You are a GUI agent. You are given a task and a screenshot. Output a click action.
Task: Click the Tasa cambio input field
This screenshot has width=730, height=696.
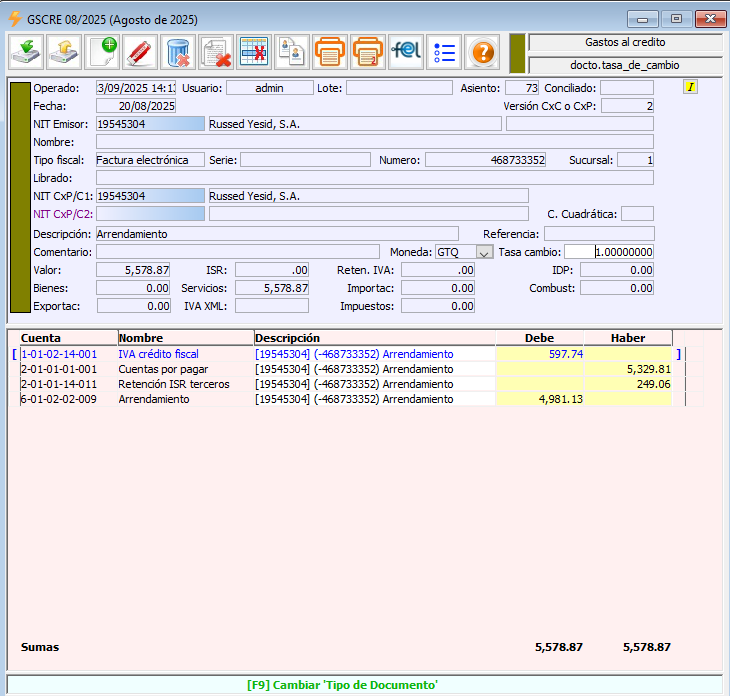point(608,252)
